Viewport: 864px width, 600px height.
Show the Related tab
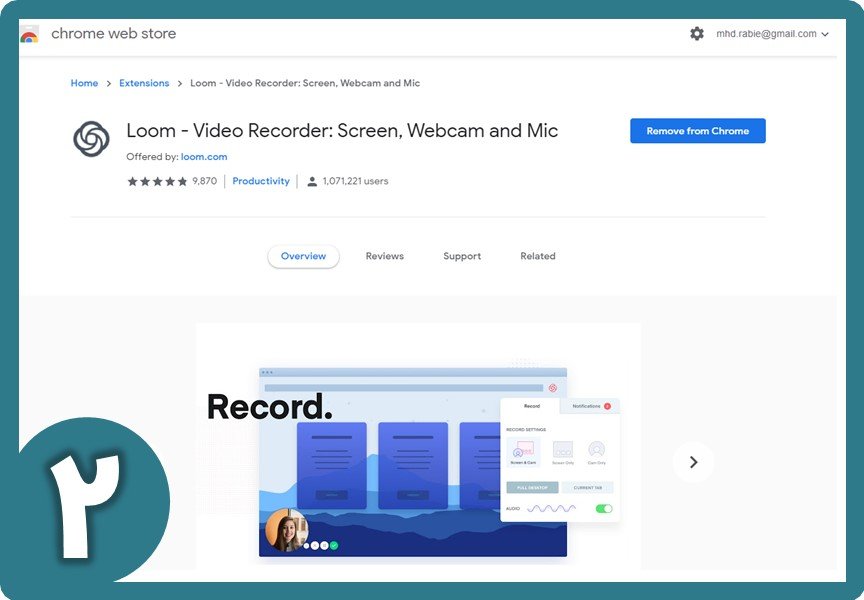538,256
